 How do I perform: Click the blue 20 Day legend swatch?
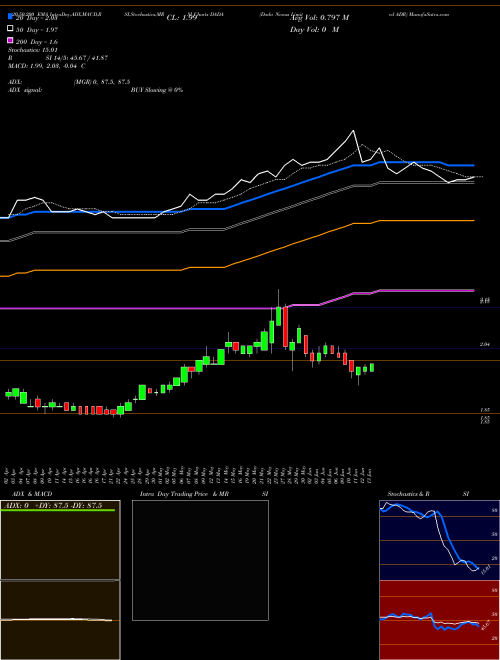tap(10, 18)
